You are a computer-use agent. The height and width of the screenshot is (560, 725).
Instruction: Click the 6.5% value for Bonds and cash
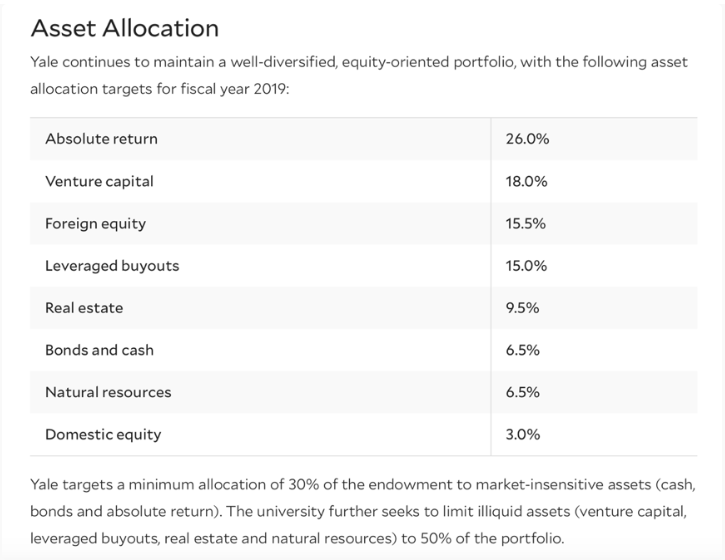(x=523, y=350)
